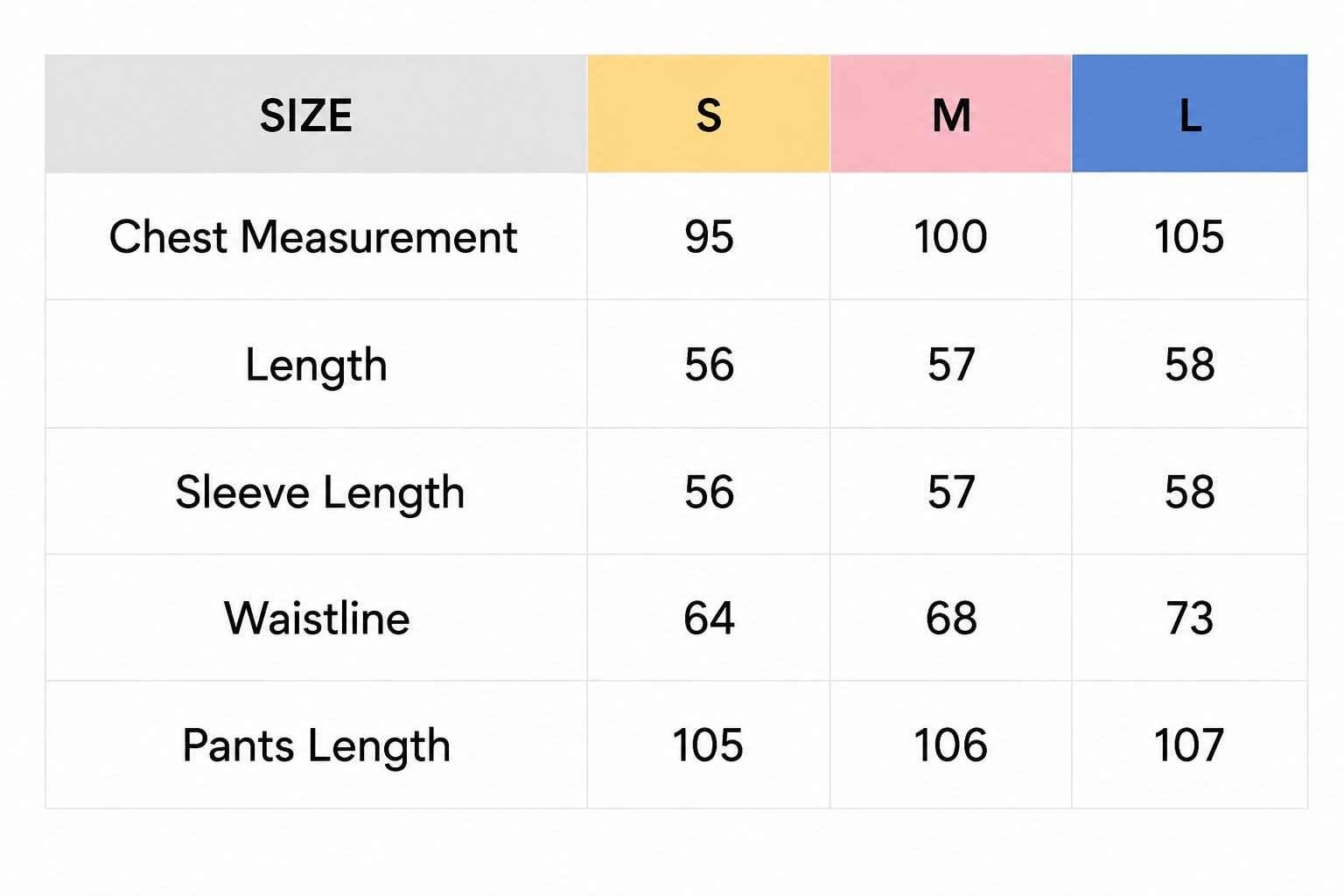
Task: Select the yellow S size header
Action: click(x=709, y=114)
